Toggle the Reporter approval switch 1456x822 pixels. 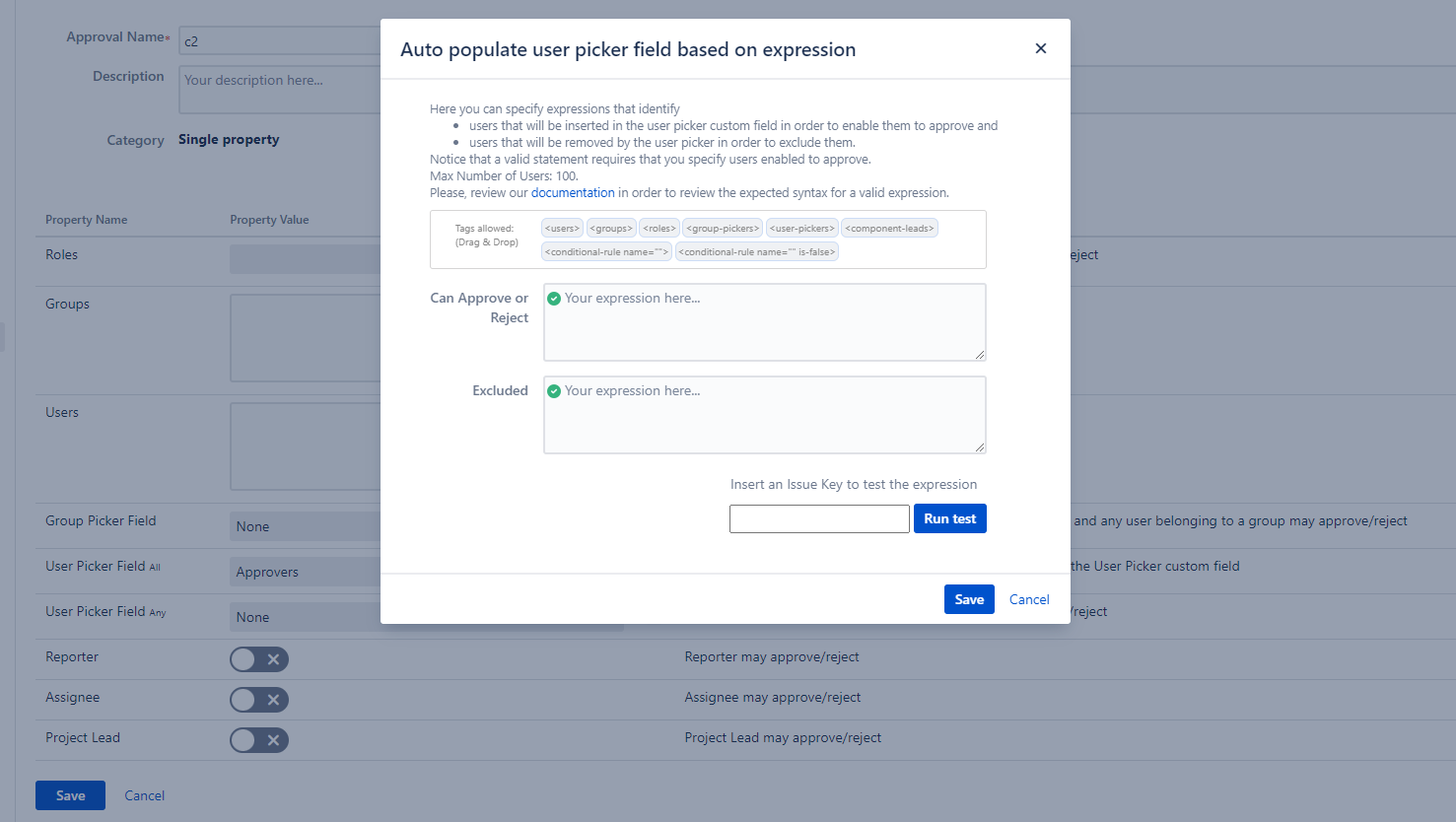tap(258, 659)
